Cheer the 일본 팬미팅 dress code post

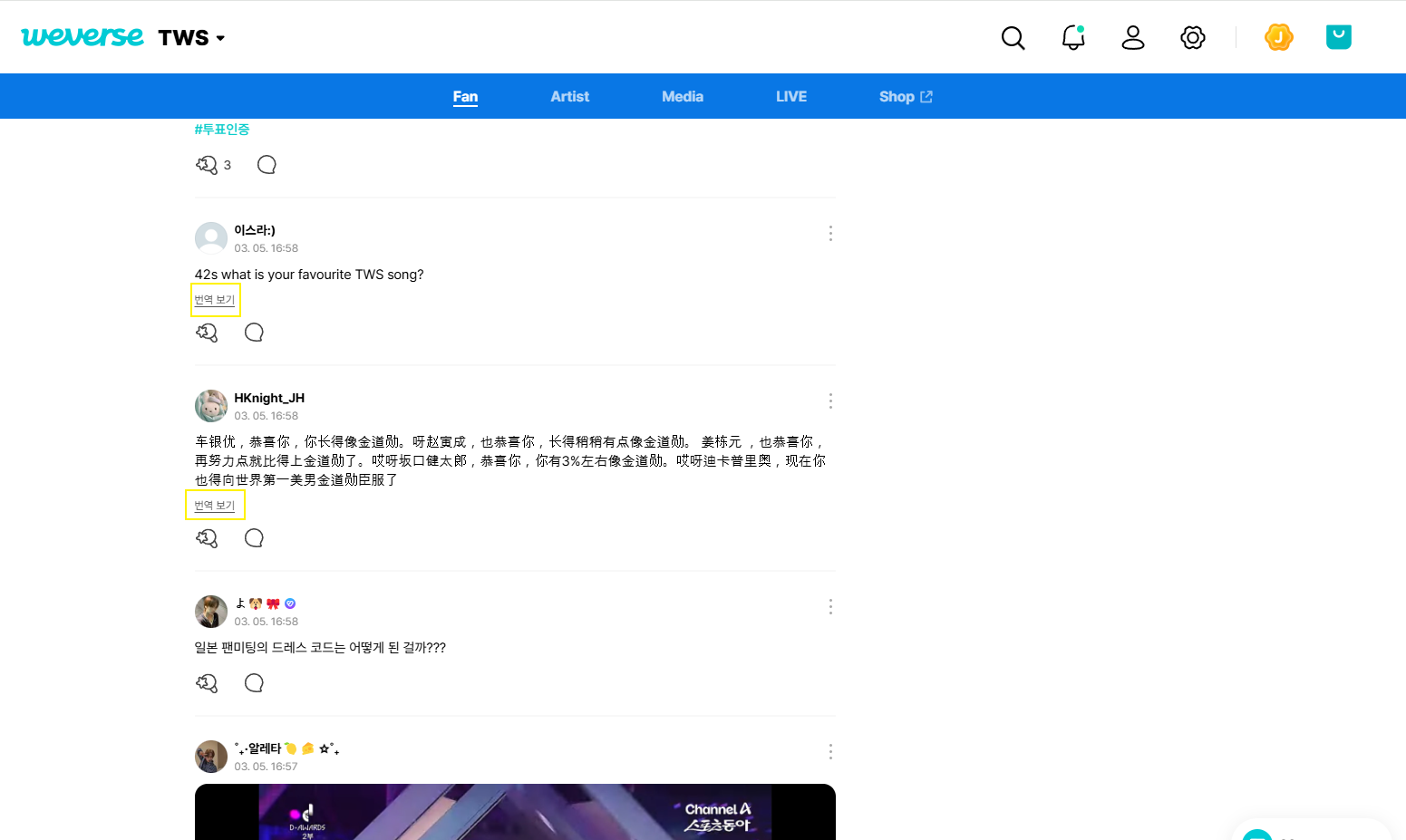pyautogui.click(x=207, y=683)
